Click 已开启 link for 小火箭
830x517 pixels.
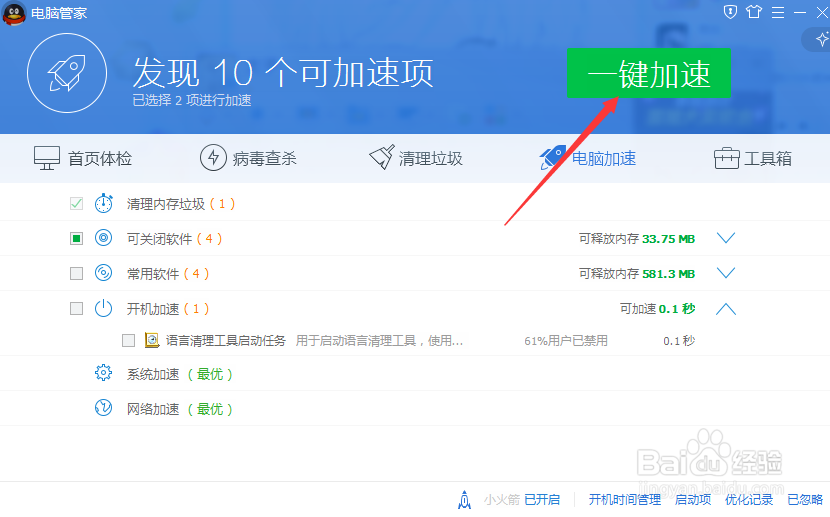542,500
